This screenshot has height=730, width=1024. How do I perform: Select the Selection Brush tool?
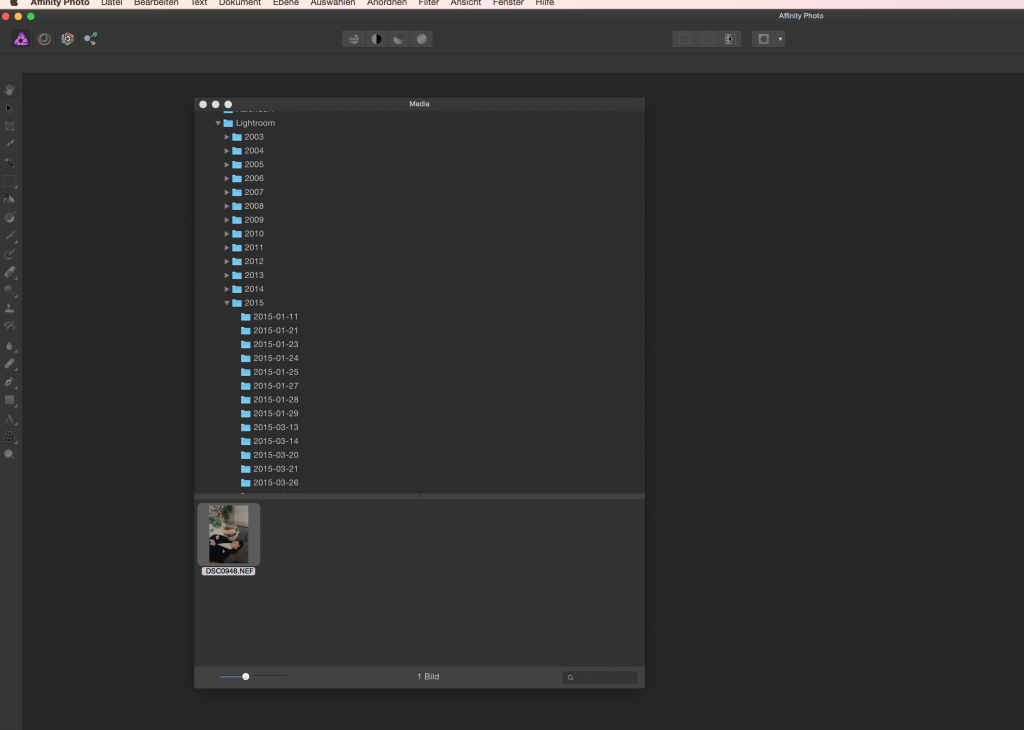click(x=9, y=144)
